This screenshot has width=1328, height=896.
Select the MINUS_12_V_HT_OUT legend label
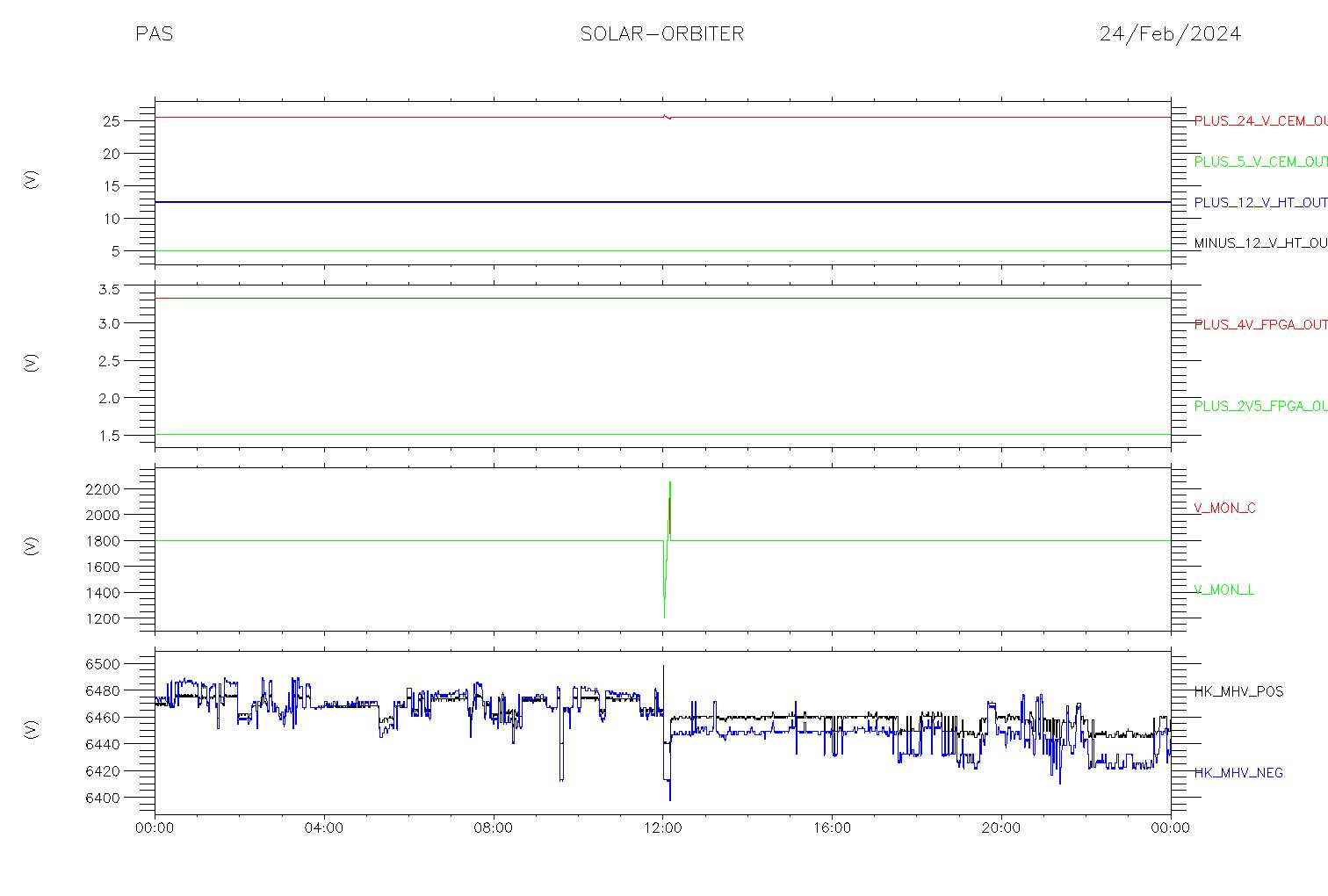1260,242
